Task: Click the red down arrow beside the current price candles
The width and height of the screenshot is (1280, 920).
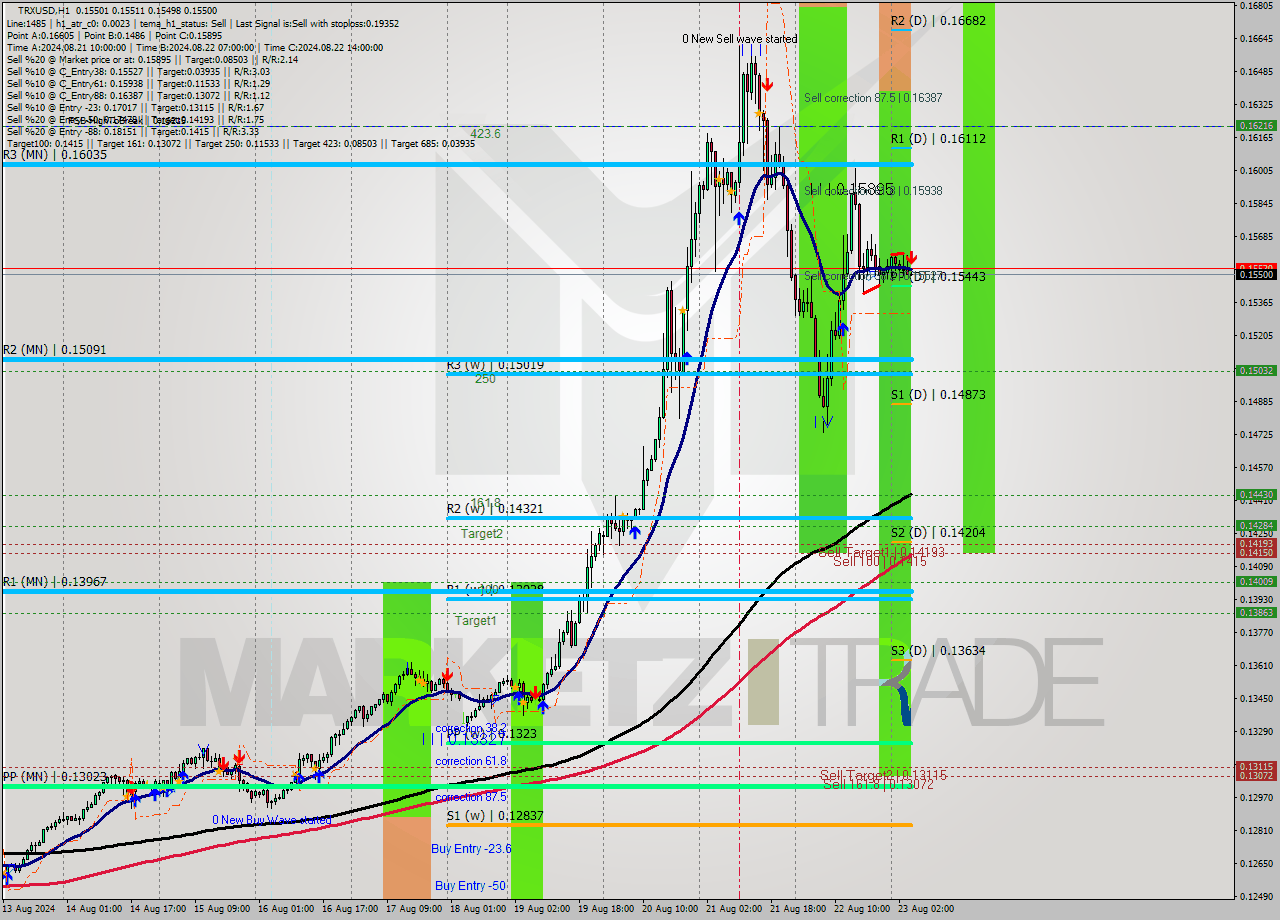Action: 911,255
